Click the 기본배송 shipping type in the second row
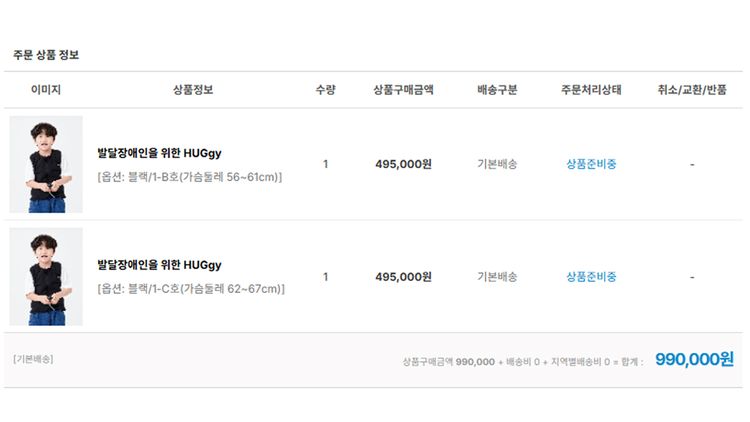This screenshot has height=422, width=750. pos(497,276)
